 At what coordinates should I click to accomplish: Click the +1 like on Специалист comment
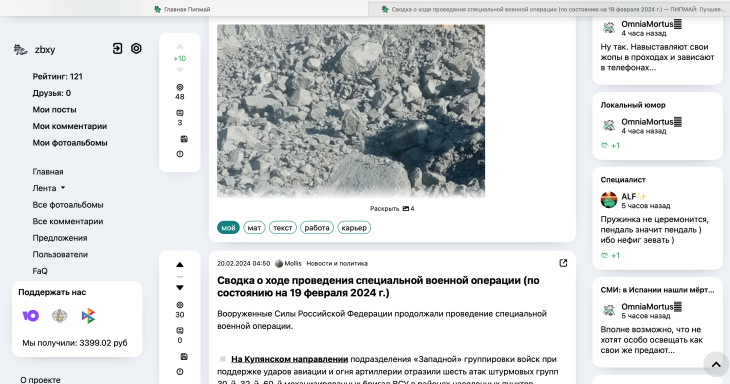point(610,256)
